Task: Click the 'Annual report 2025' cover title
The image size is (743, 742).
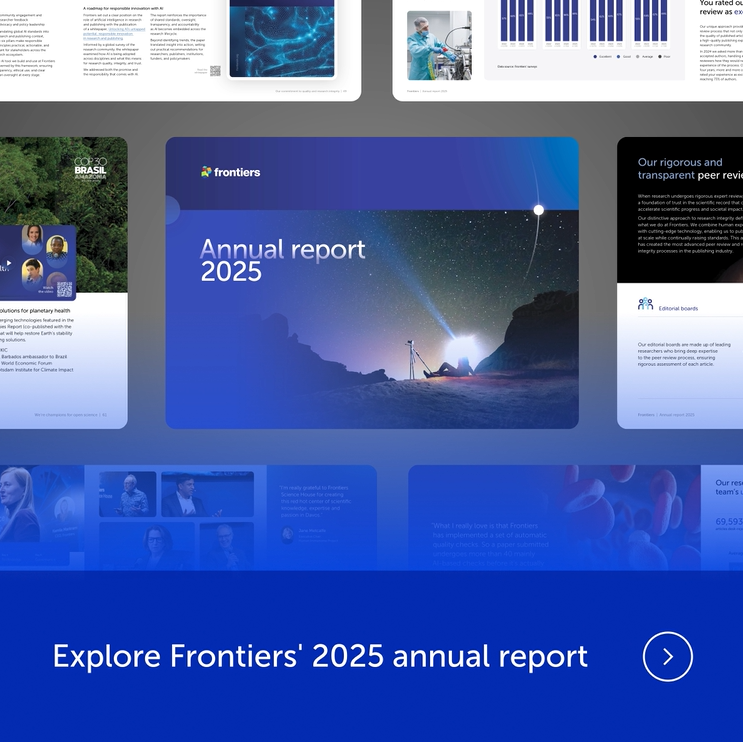Action: point(283,260)
